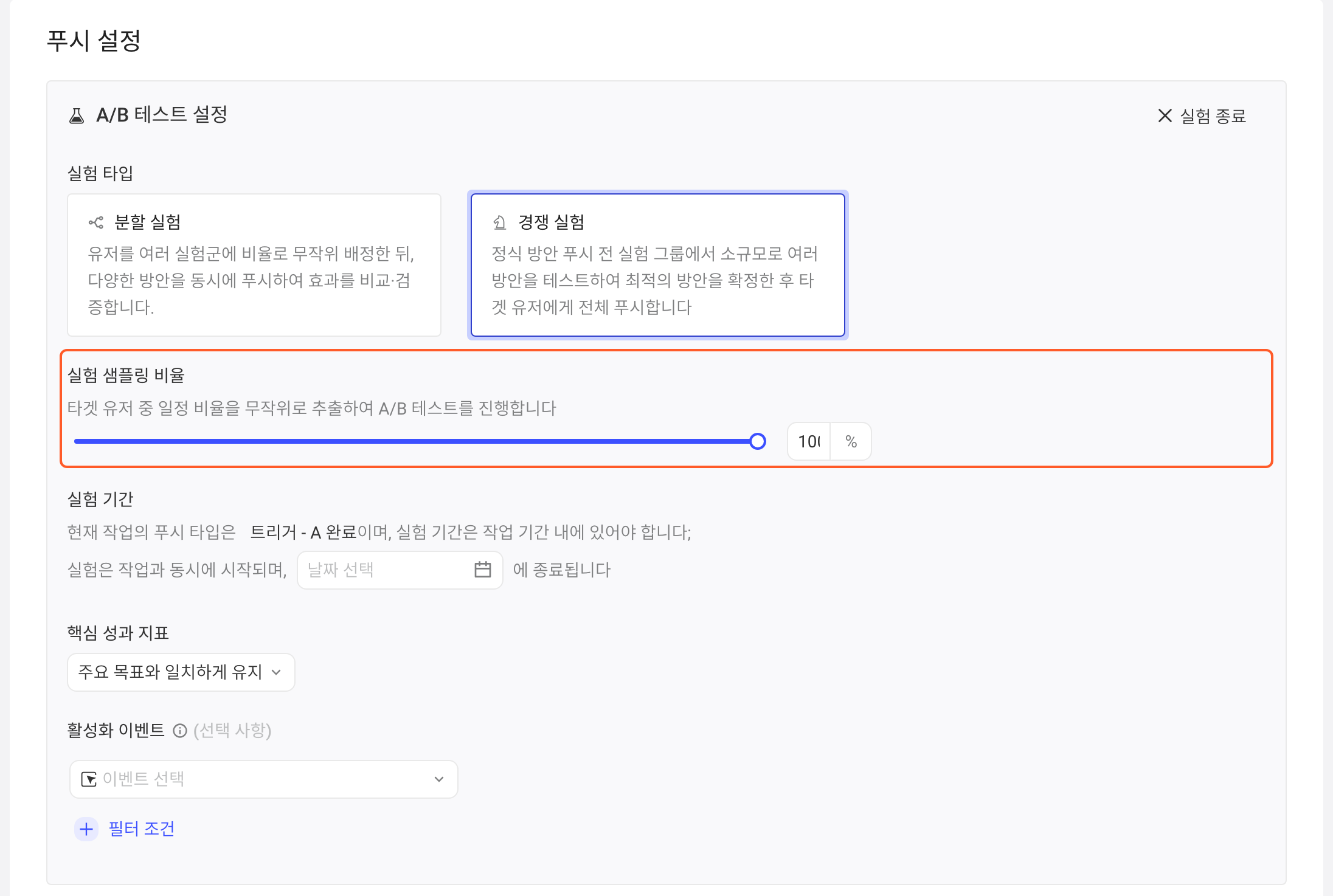Click the 날짜 선택 date field
The height and width of the screenshot is (896, 1333).
point(400,570)
